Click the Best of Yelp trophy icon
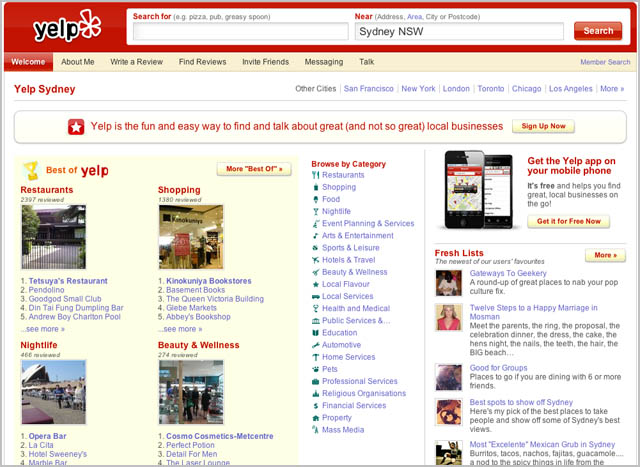640x467 pixels. [x=32, y=170]
